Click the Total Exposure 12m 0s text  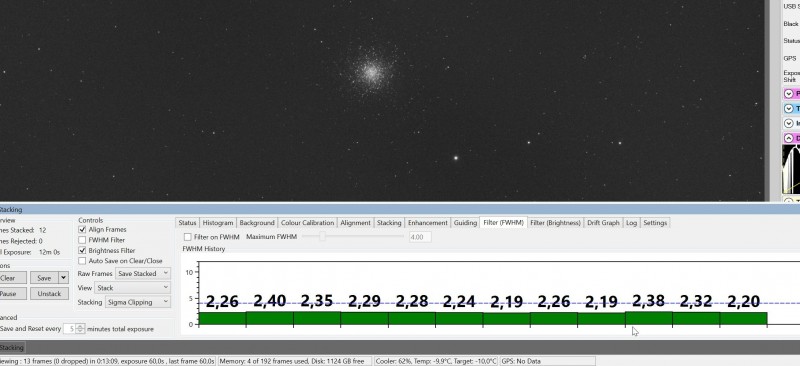pyautogui.click(x=30, y=252)
